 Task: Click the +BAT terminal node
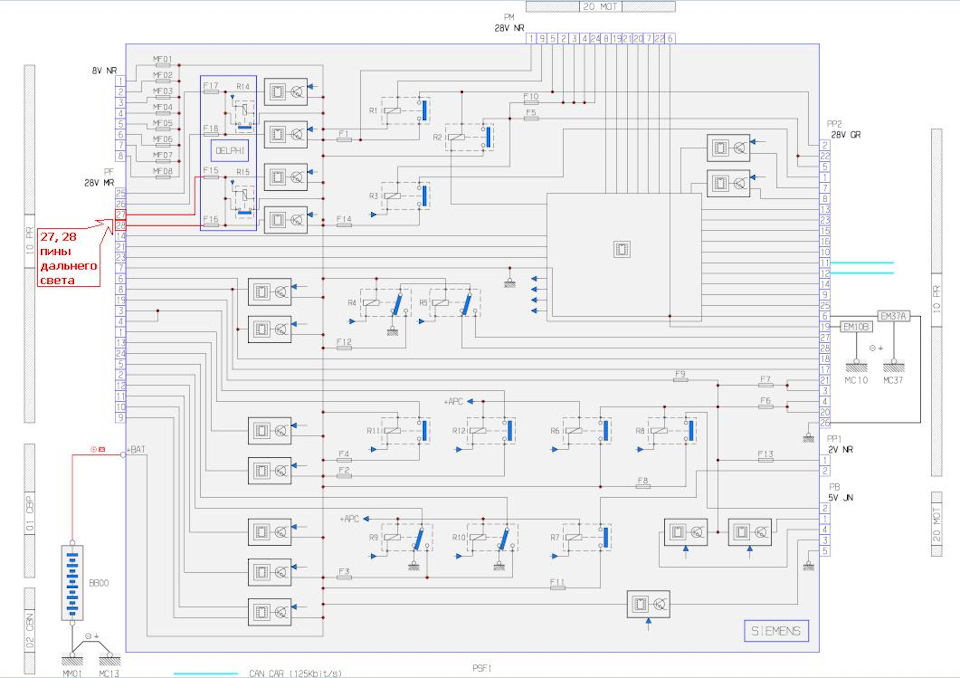coord(123,454)
